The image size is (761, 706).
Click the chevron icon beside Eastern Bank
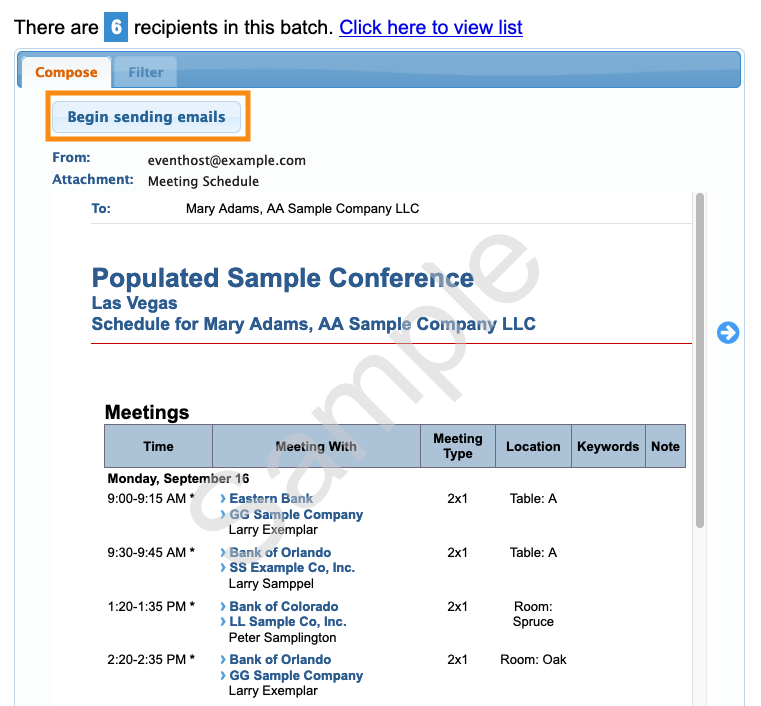(x=223, y=498)
